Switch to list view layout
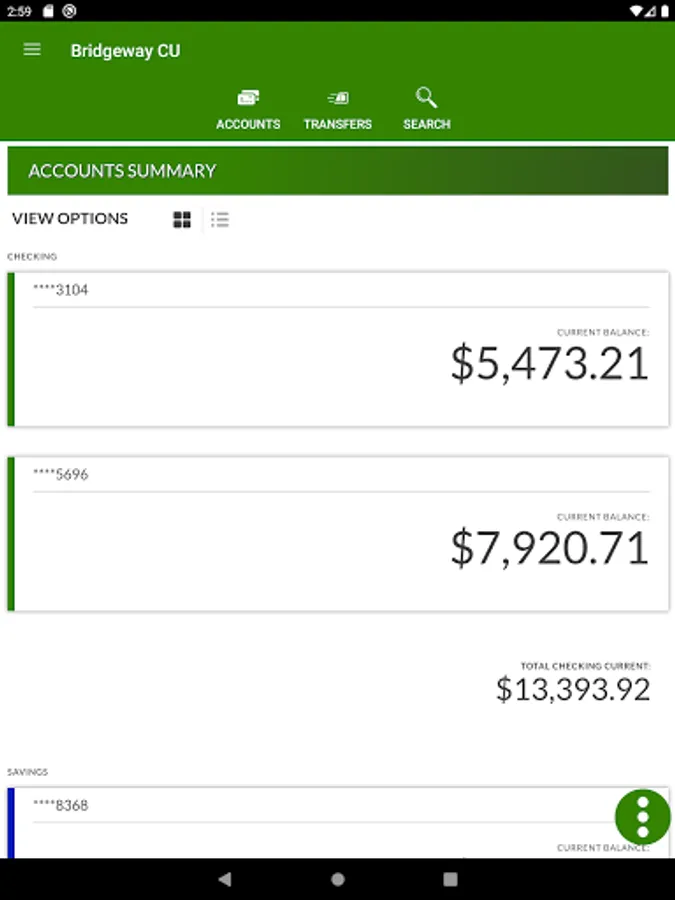Image resolution: width=675 pixels, height=900 pixels. (x=220, y=220)
